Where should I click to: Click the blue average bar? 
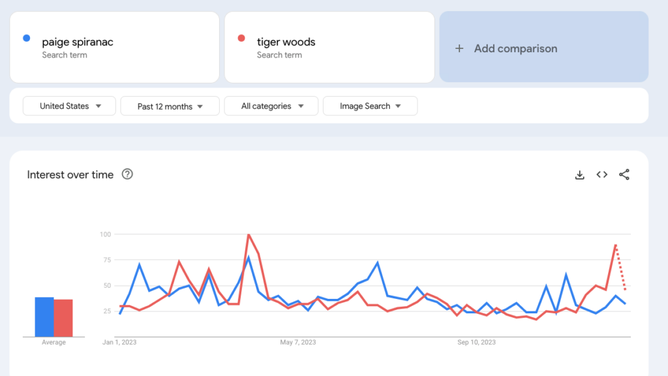point(44,317)
